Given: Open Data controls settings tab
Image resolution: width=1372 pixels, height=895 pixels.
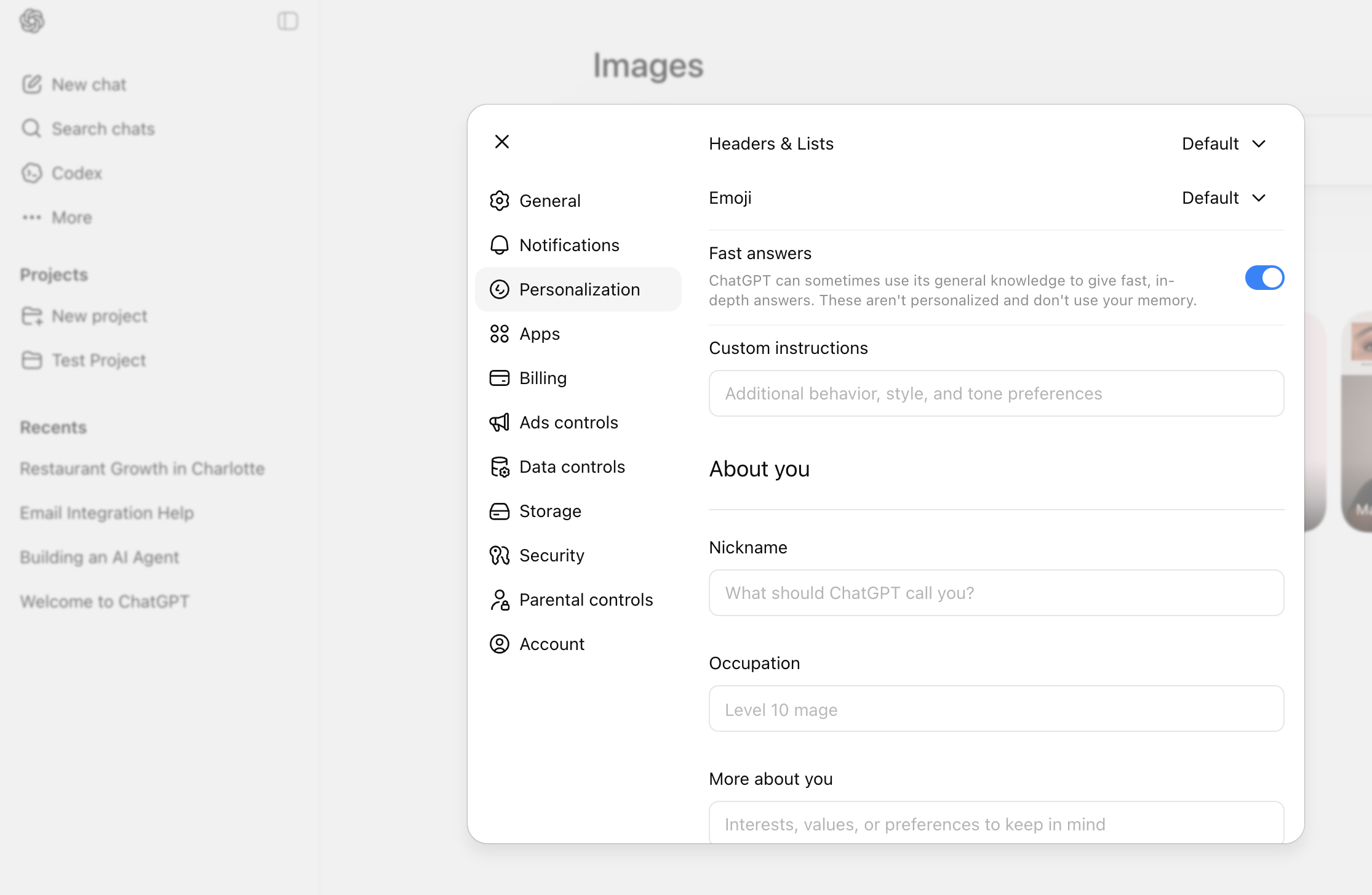Looking at the screenshot, I should pyautogui.click(x=578, y=467).
